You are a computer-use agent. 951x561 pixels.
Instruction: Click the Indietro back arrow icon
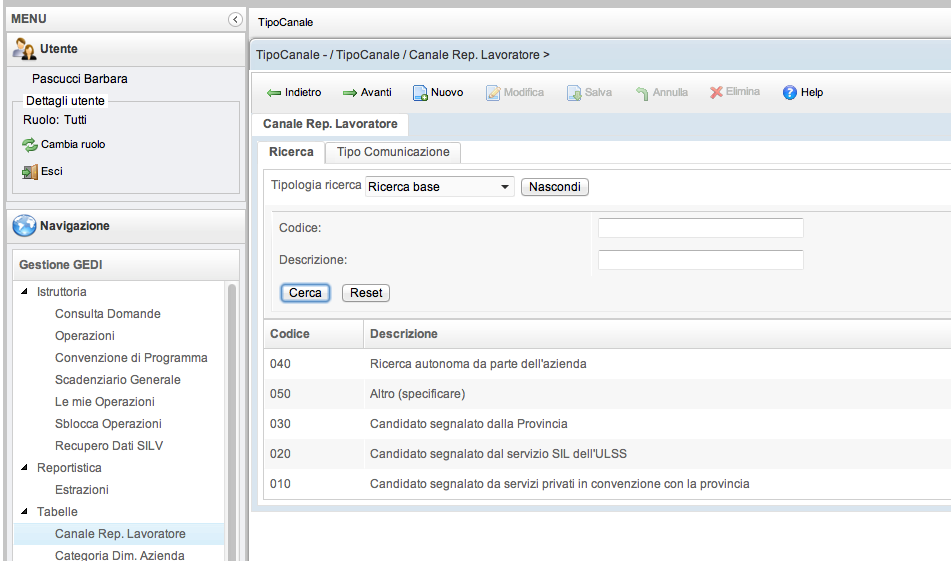point(274,93)
